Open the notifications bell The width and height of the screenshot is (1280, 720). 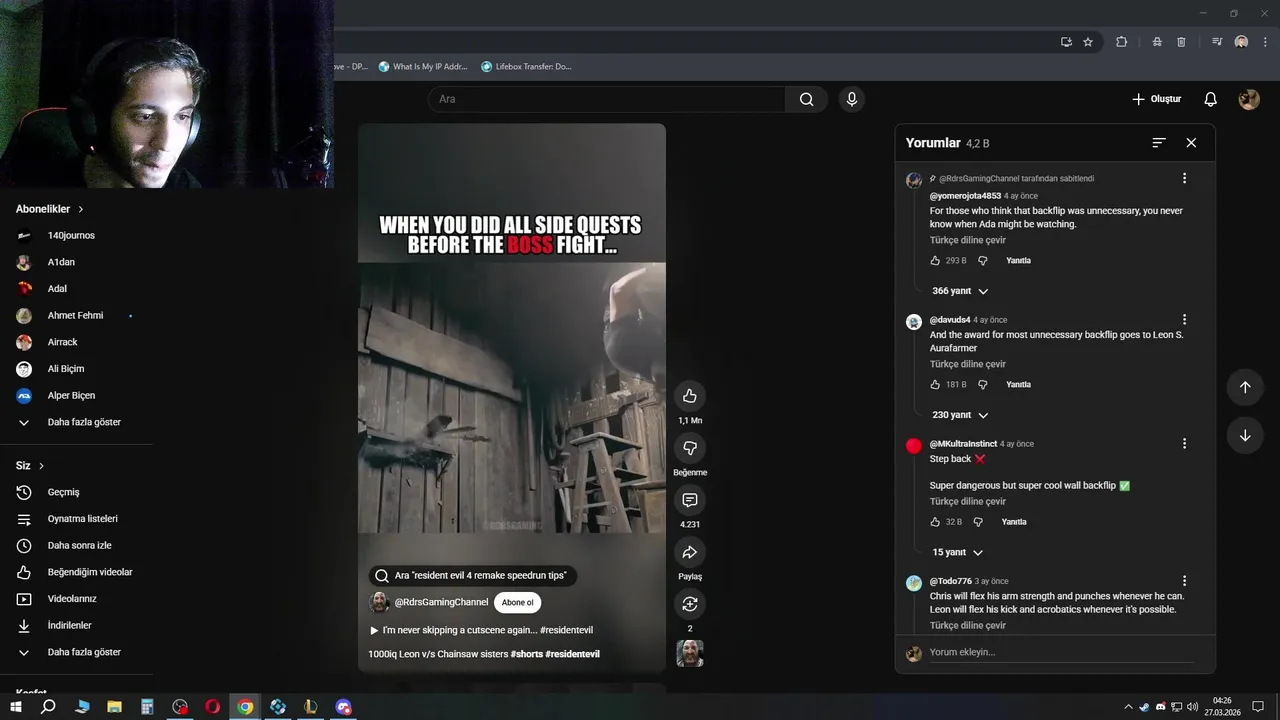[x=1210, y=99]
